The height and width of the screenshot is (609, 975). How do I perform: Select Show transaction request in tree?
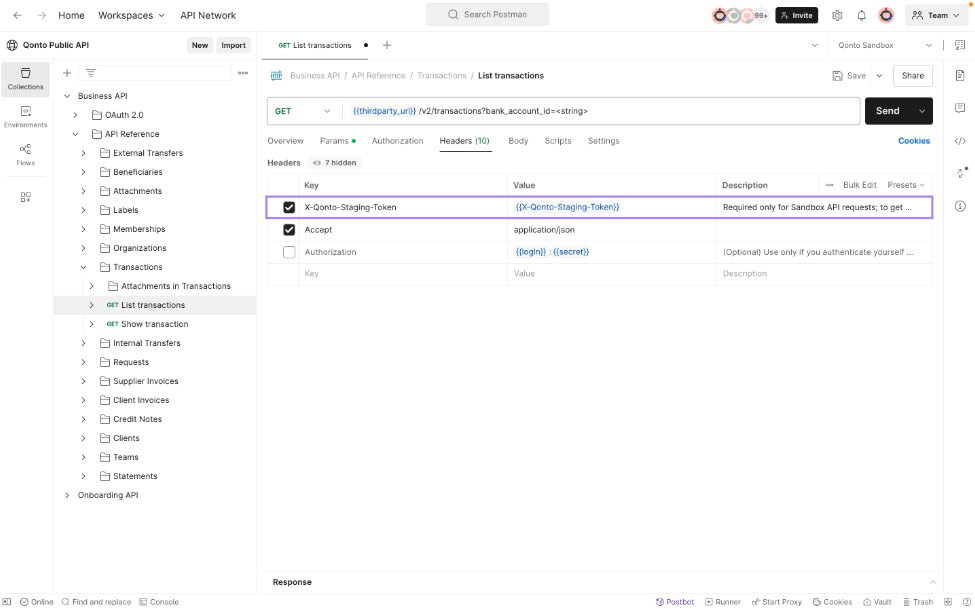pos(154,325)
